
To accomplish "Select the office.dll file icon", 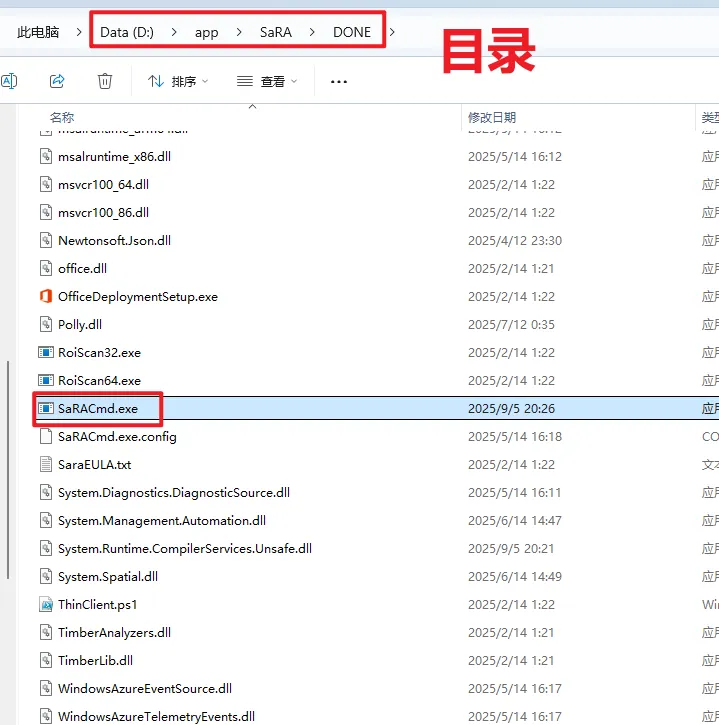I will coord(46,268).
